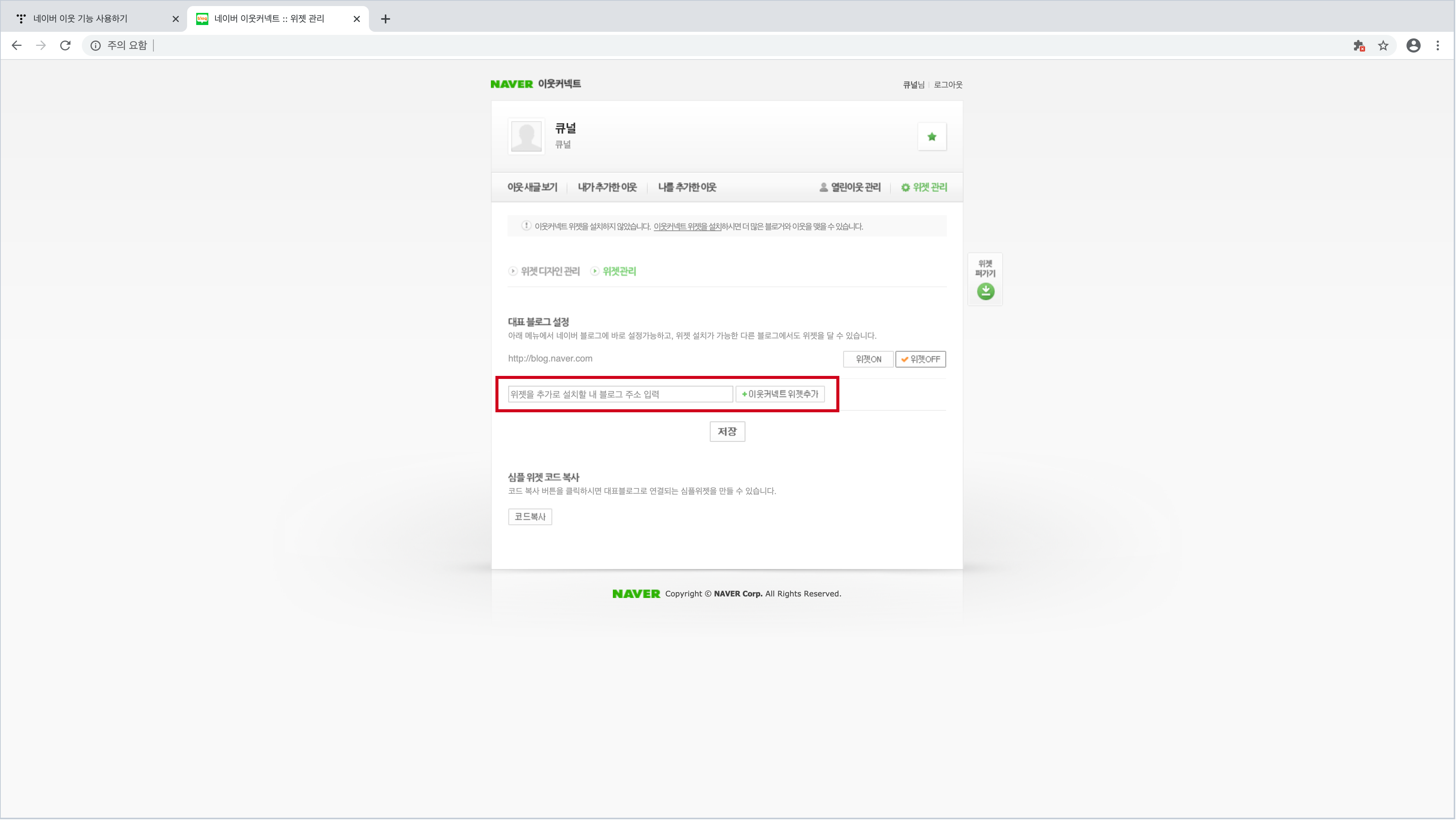Viewport: 1456px width, 820px height.
Task: Click the 코드복사 button
Action: point(530,516)
